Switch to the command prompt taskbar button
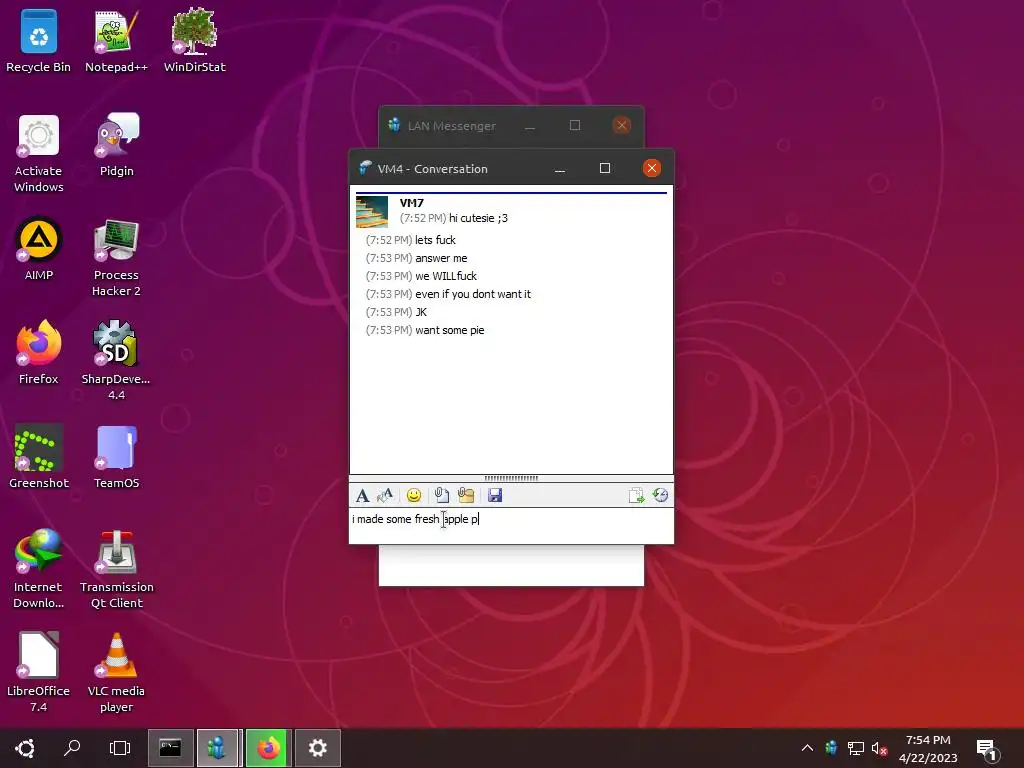Screen dimensions: 1024x768 click(170, 748)
